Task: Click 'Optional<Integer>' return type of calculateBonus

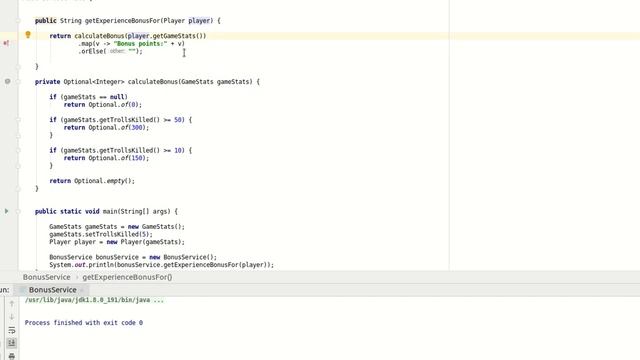Action: [x=94, y=82]
